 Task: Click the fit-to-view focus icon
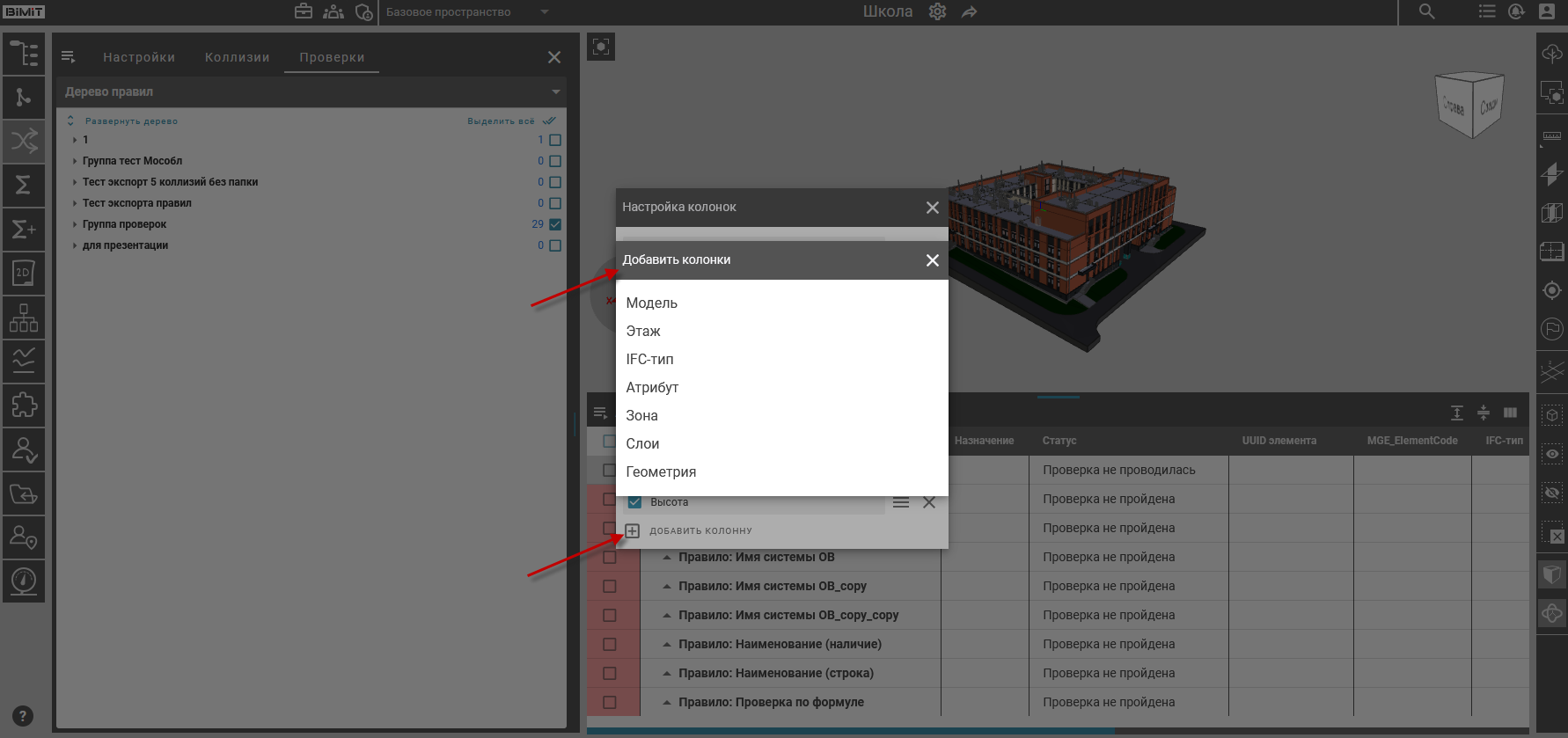tap(601, 47)
